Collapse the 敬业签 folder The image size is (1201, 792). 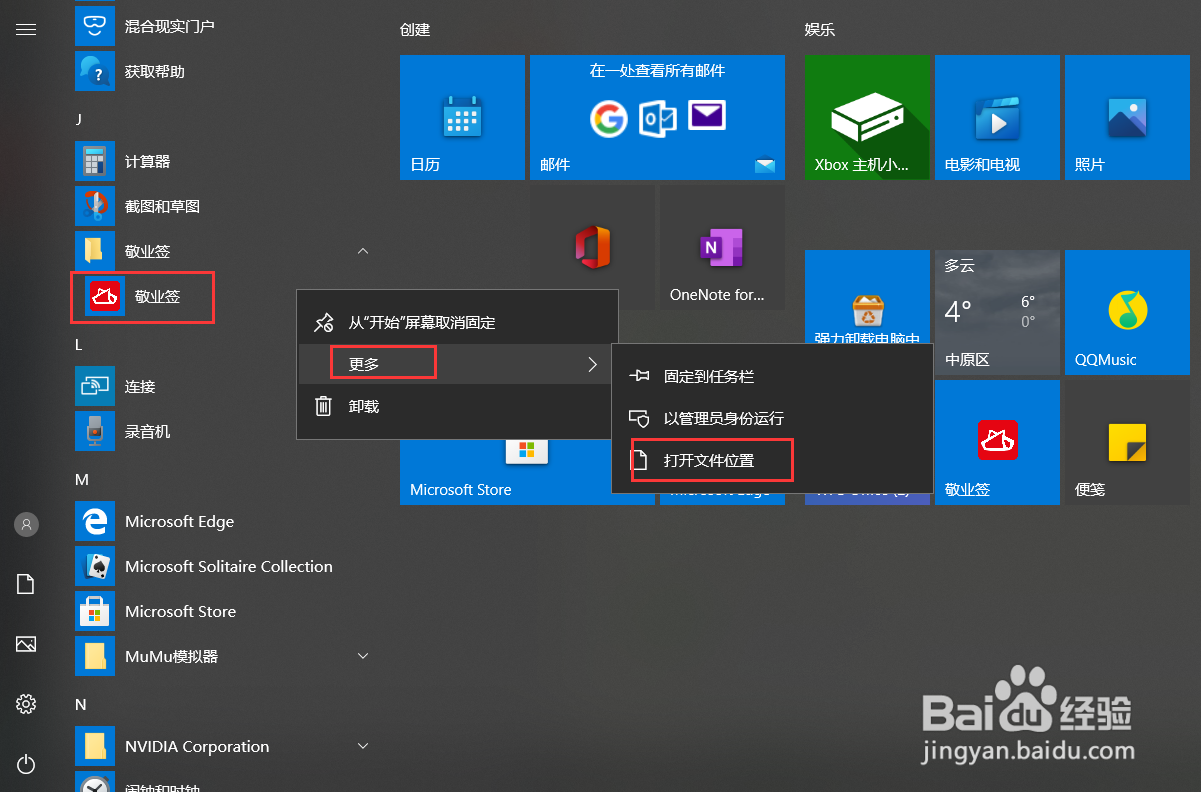click(x=363, y=251)
